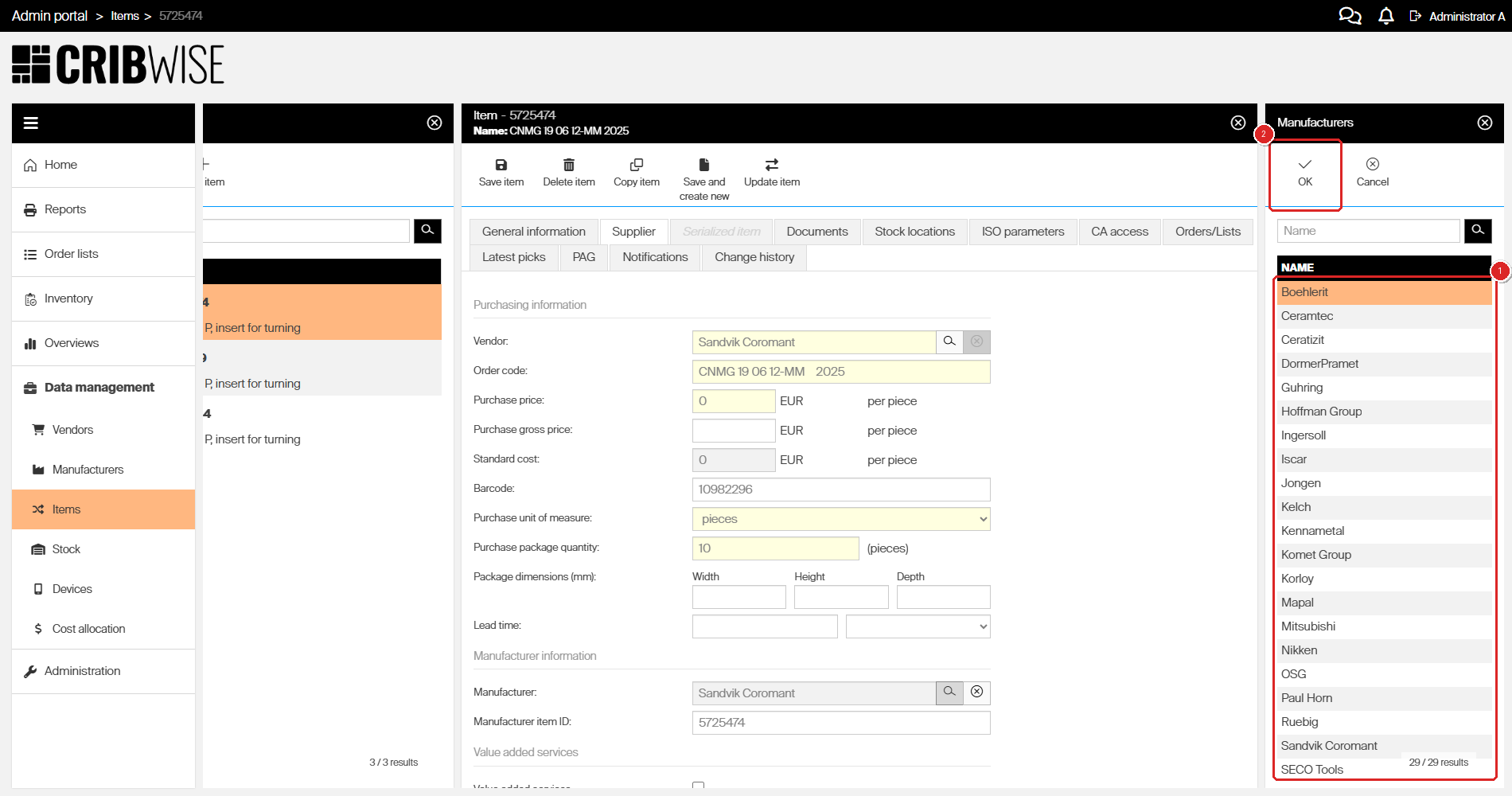
Task: Open the Lead time unit dropdown
Action: click(918, 626)
